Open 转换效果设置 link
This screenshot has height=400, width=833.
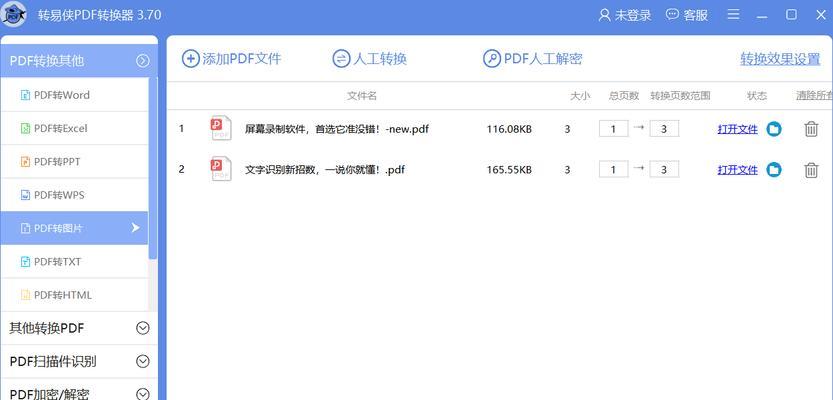(780, 59)
